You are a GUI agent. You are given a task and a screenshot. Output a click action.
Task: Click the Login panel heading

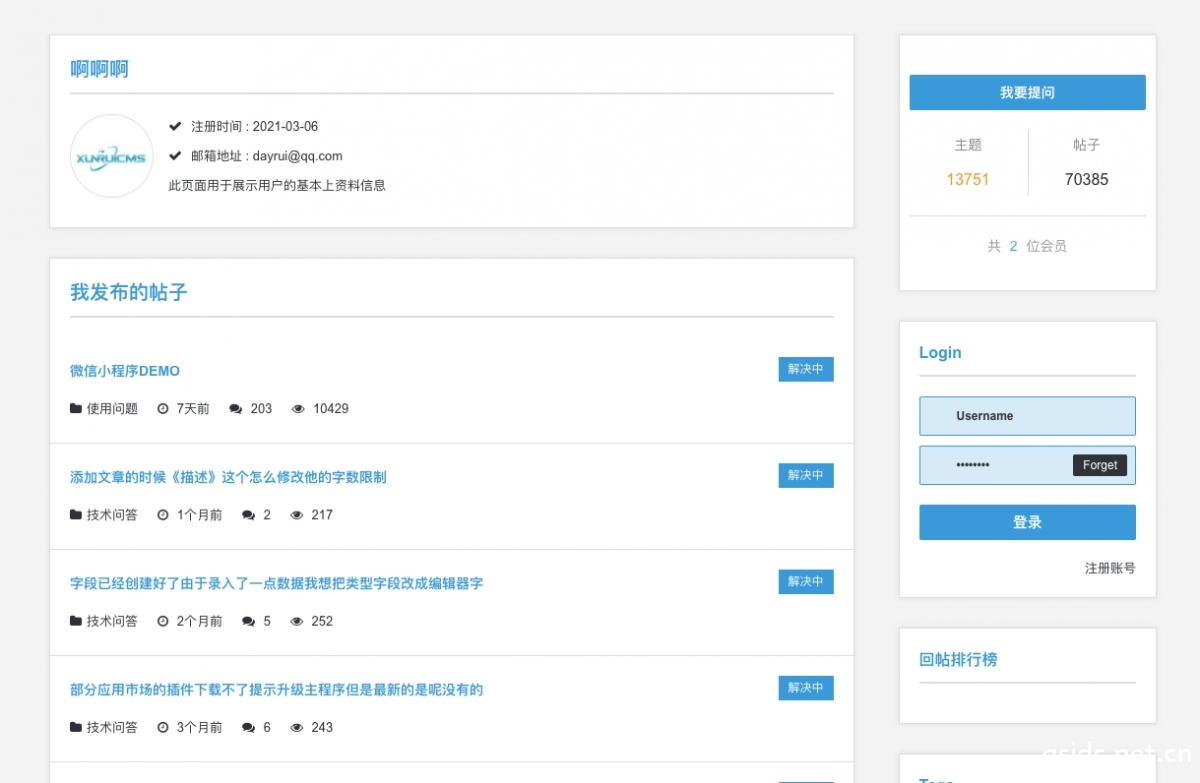click(940, 352)
